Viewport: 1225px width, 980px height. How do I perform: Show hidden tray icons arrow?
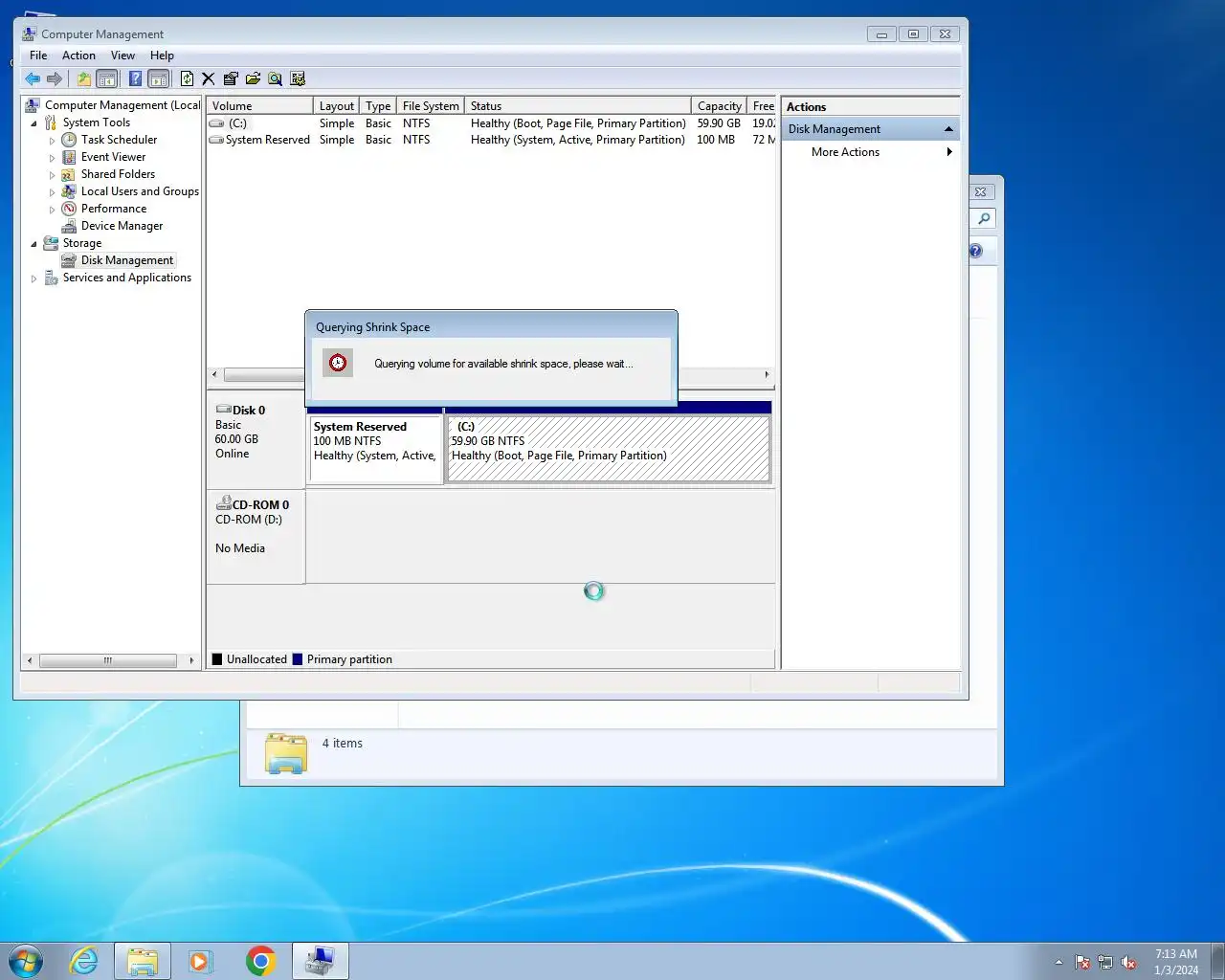1058,962
